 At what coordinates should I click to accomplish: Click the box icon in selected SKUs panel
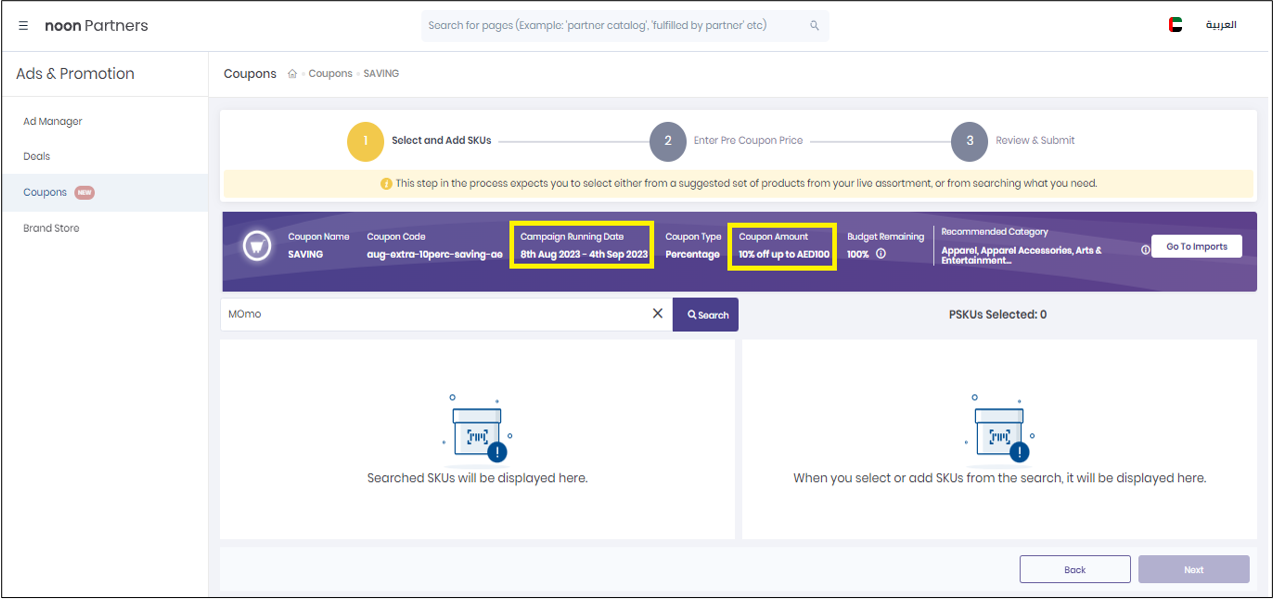pos(999,430)
